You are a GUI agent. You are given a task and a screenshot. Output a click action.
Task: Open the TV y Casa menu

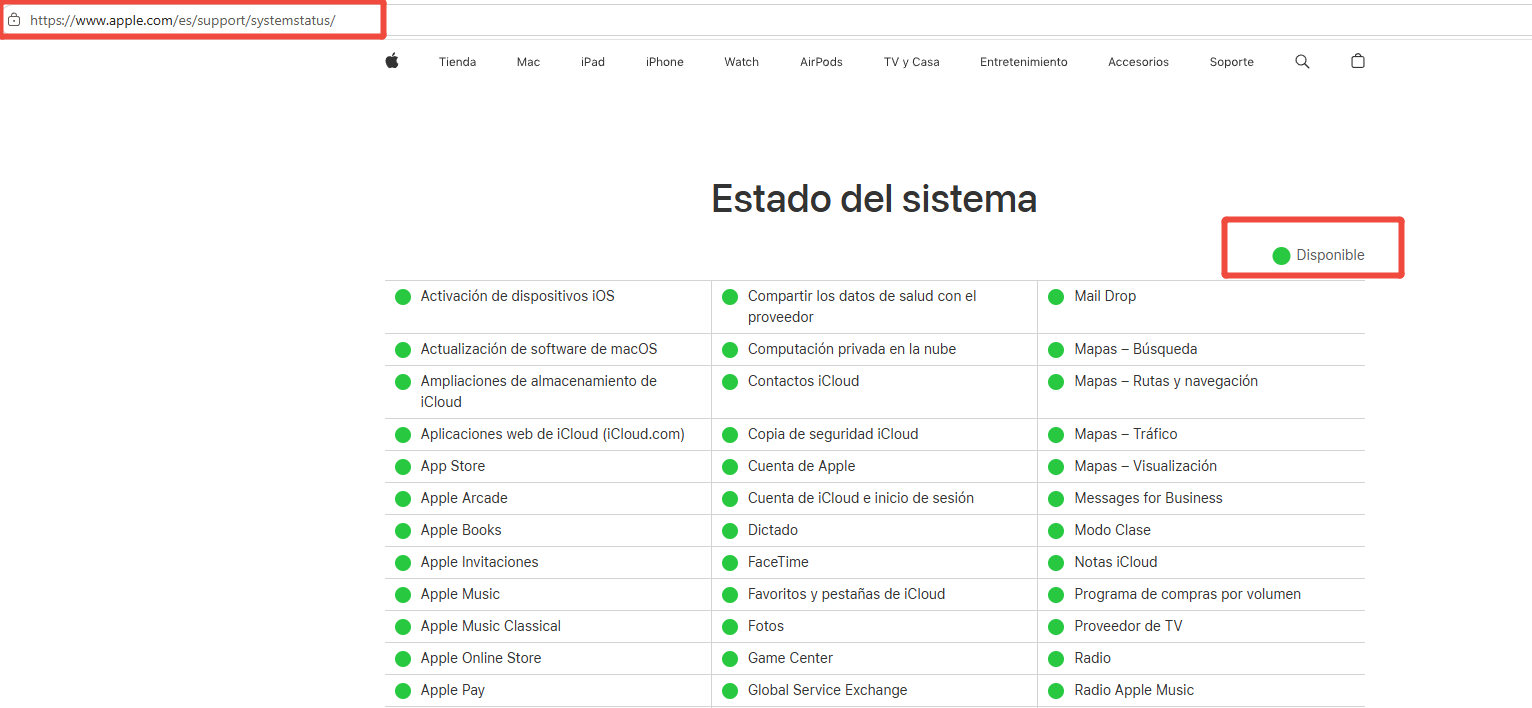coord(912,62)
